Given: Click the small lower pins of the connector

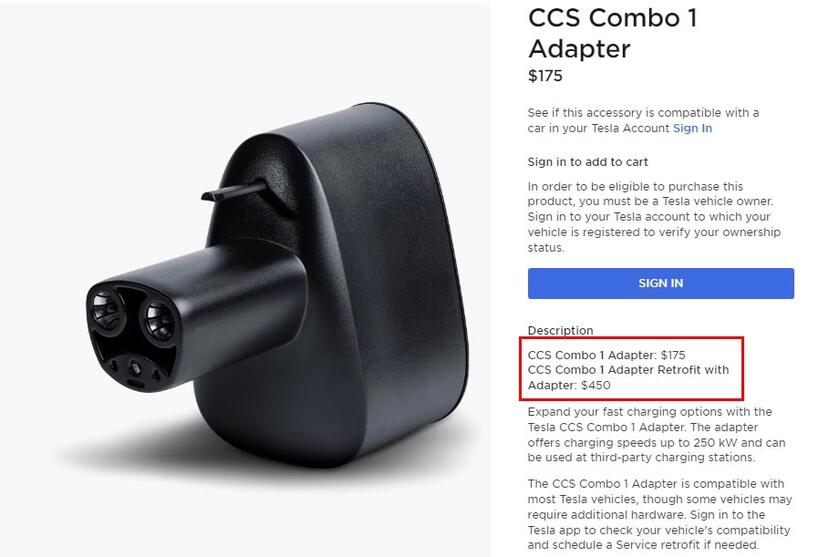Looking at the screenshot, I should point(135,370).
